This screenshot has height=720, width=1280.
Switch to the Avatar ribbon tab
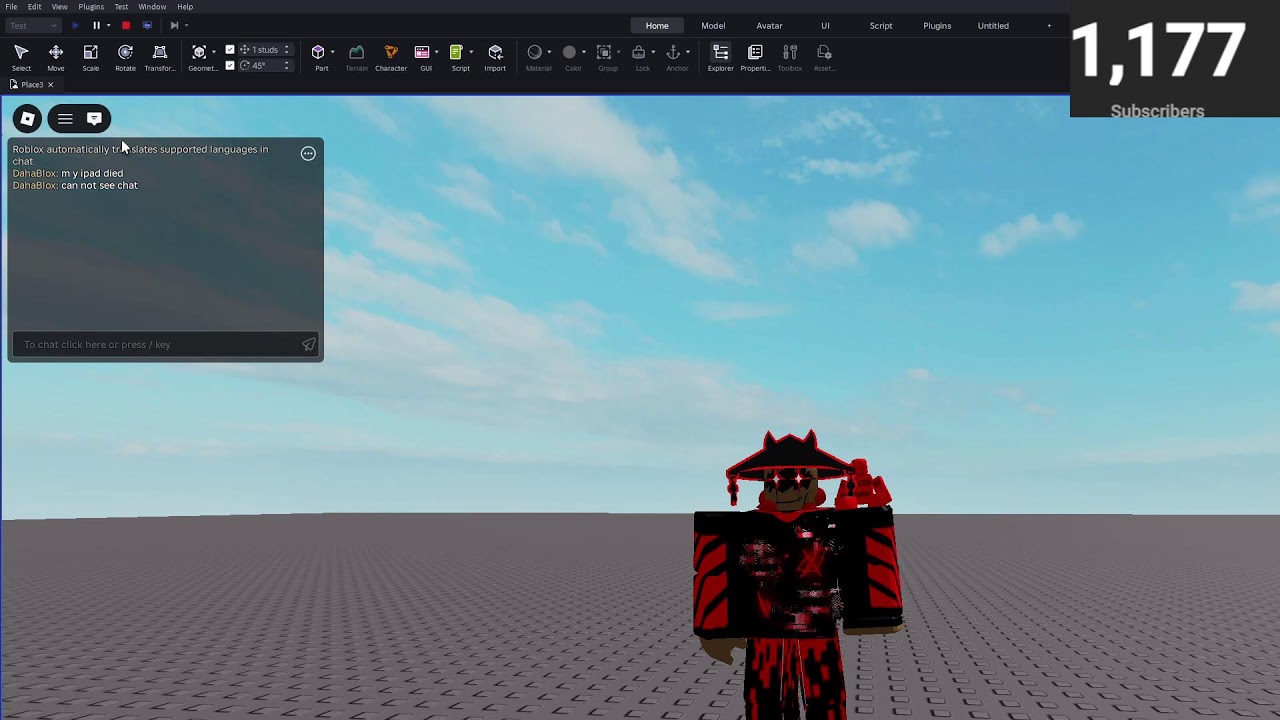point(769,26)
